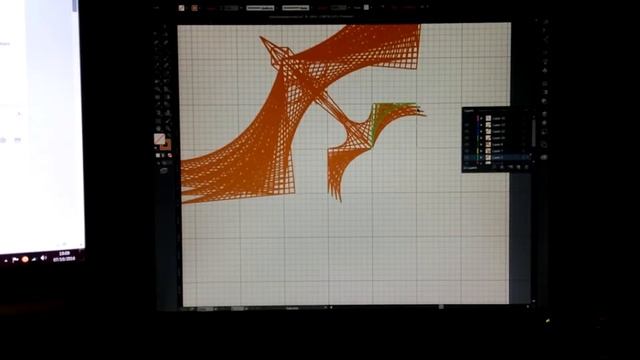Apply solid Color mode button under swatches
The height and width of the screenshot is (360, 640).
pyautogui.click(x=158, y=155)
